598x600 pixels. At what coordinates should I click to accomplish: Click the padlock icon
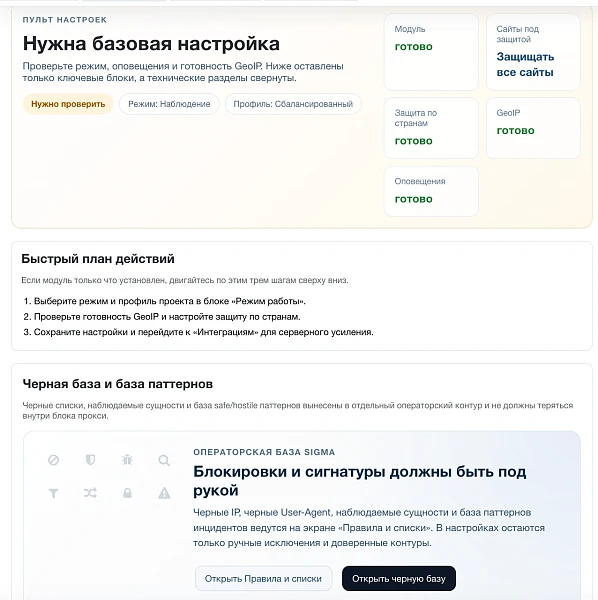[127, 493]
